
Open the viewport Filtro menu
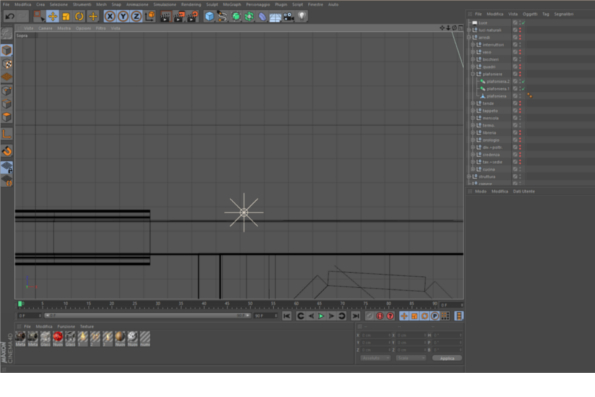pos(101,28)
